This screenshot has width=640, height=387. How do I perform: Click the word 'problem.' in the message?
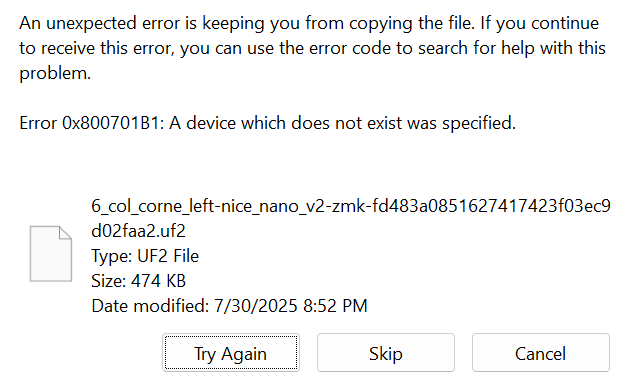click(x=55, y=73)
